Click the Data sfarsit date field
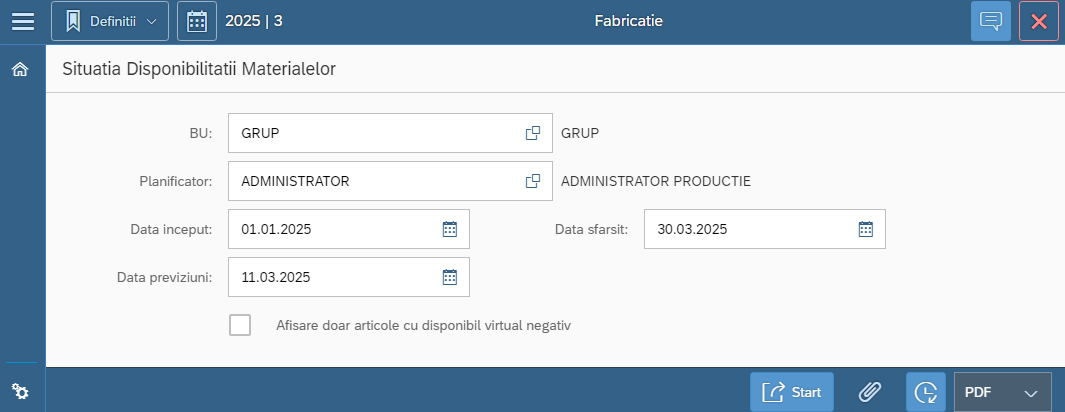Viewport: 1065px width, 412px height. point(745,229)
